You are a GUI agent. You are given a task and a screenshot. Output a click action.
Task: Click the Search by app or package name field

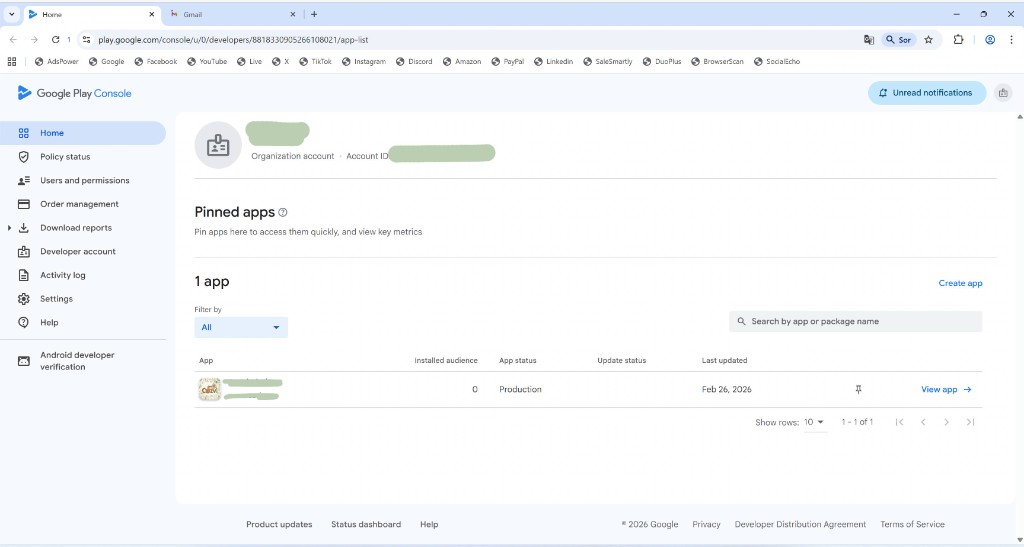856,321
